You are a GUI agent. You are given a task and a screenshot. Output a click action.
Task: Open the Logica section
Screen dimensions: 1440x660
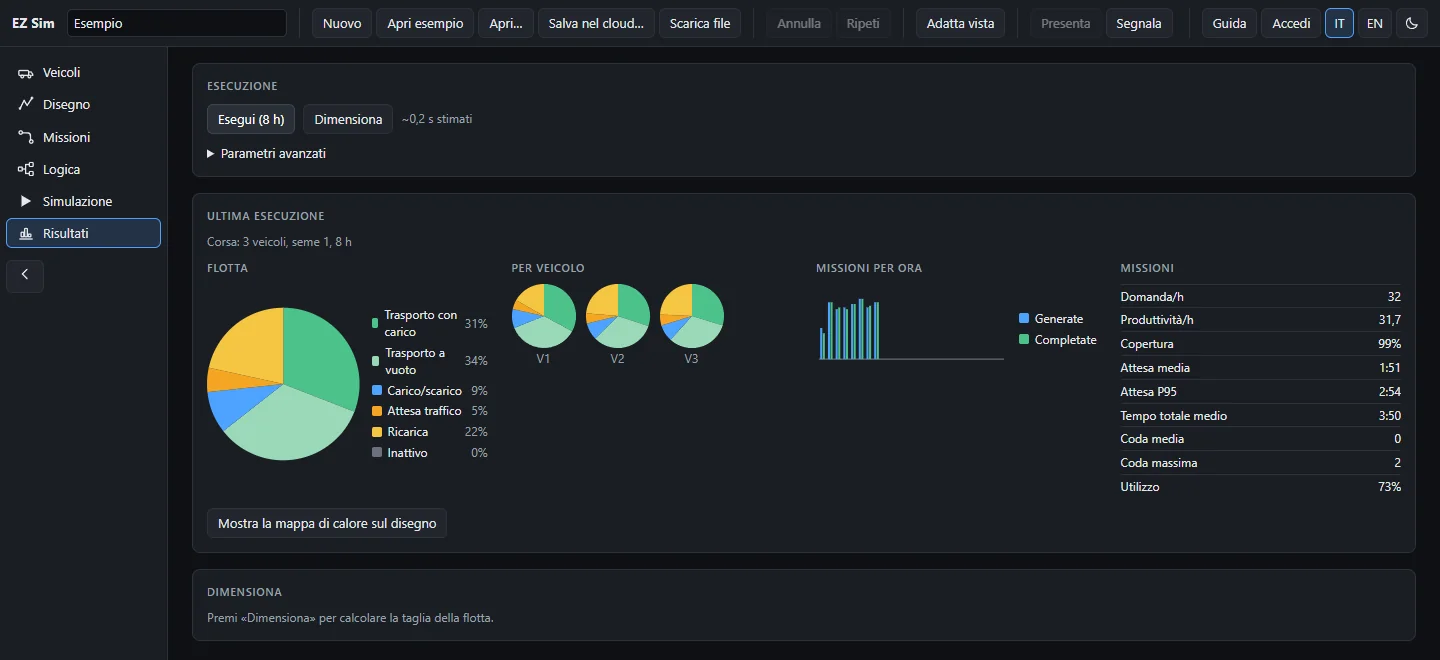click(x=83, y=169)
